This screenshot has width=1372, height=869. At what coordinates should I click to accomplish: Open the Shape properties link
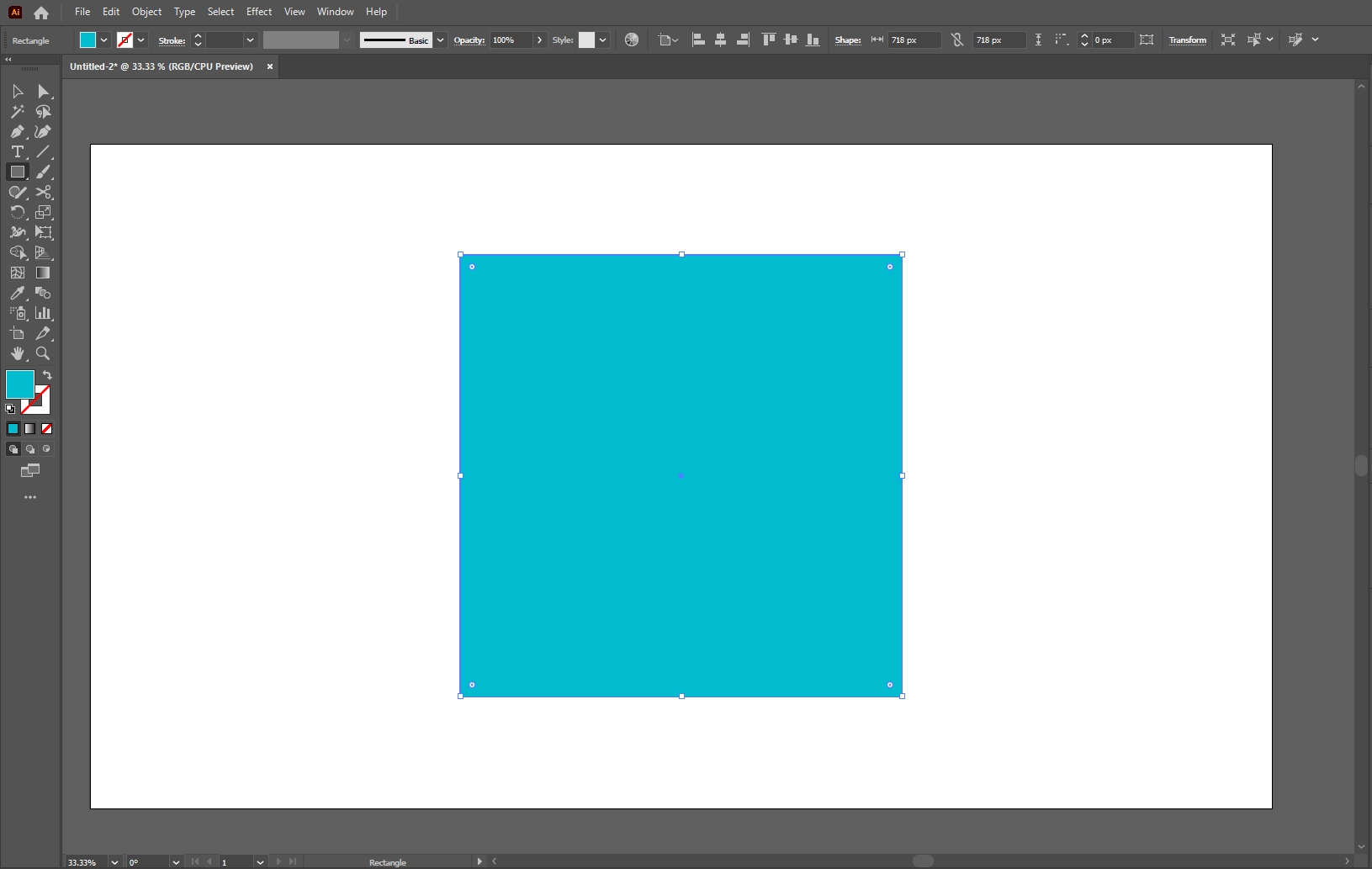pos(848,40)
